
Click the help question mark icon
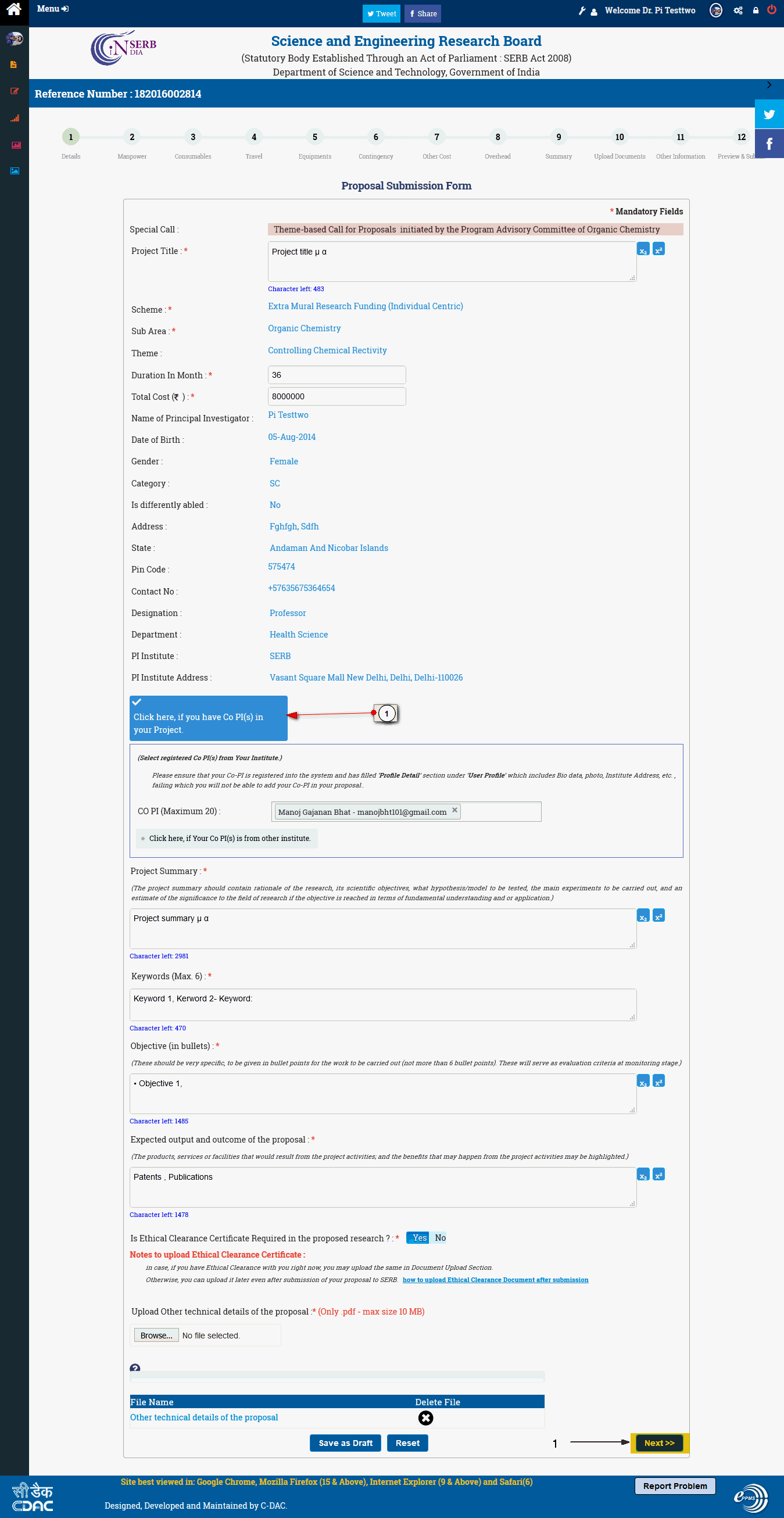point(135,1368)
